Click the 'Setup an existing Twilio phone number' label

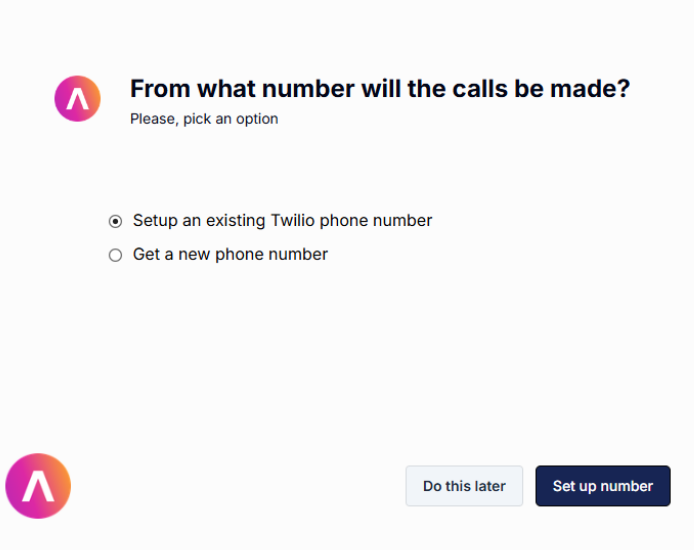[282, 220]
